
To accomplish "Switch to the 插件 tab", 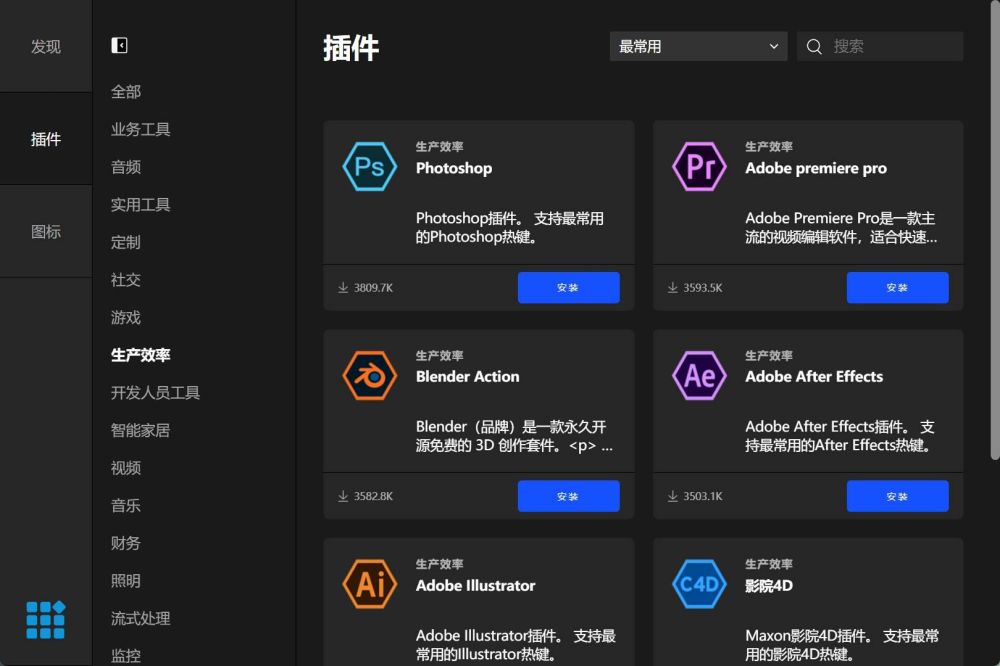I will [46, 139].
